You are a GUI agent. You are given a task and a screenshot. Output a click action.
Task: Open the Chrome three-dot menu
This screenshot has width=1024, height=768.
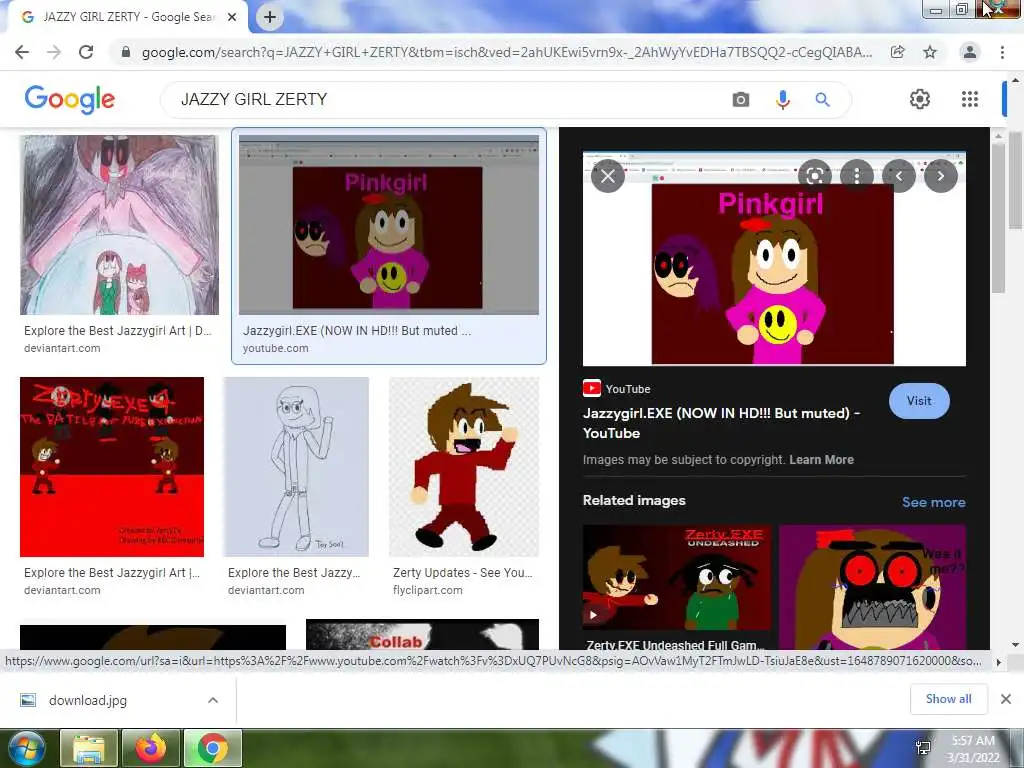pos(1002,52)
